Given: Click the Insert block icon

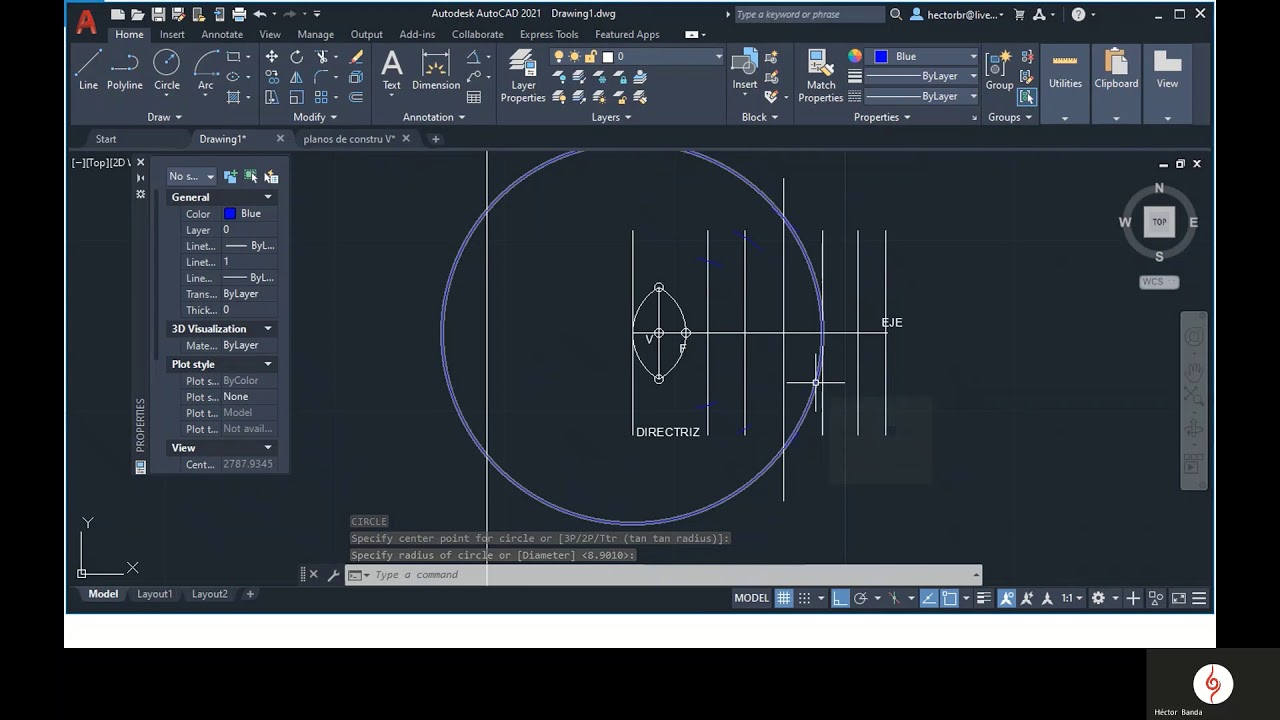Looking at the screenshot, I should pyautogui.click(x=745, y=70).
